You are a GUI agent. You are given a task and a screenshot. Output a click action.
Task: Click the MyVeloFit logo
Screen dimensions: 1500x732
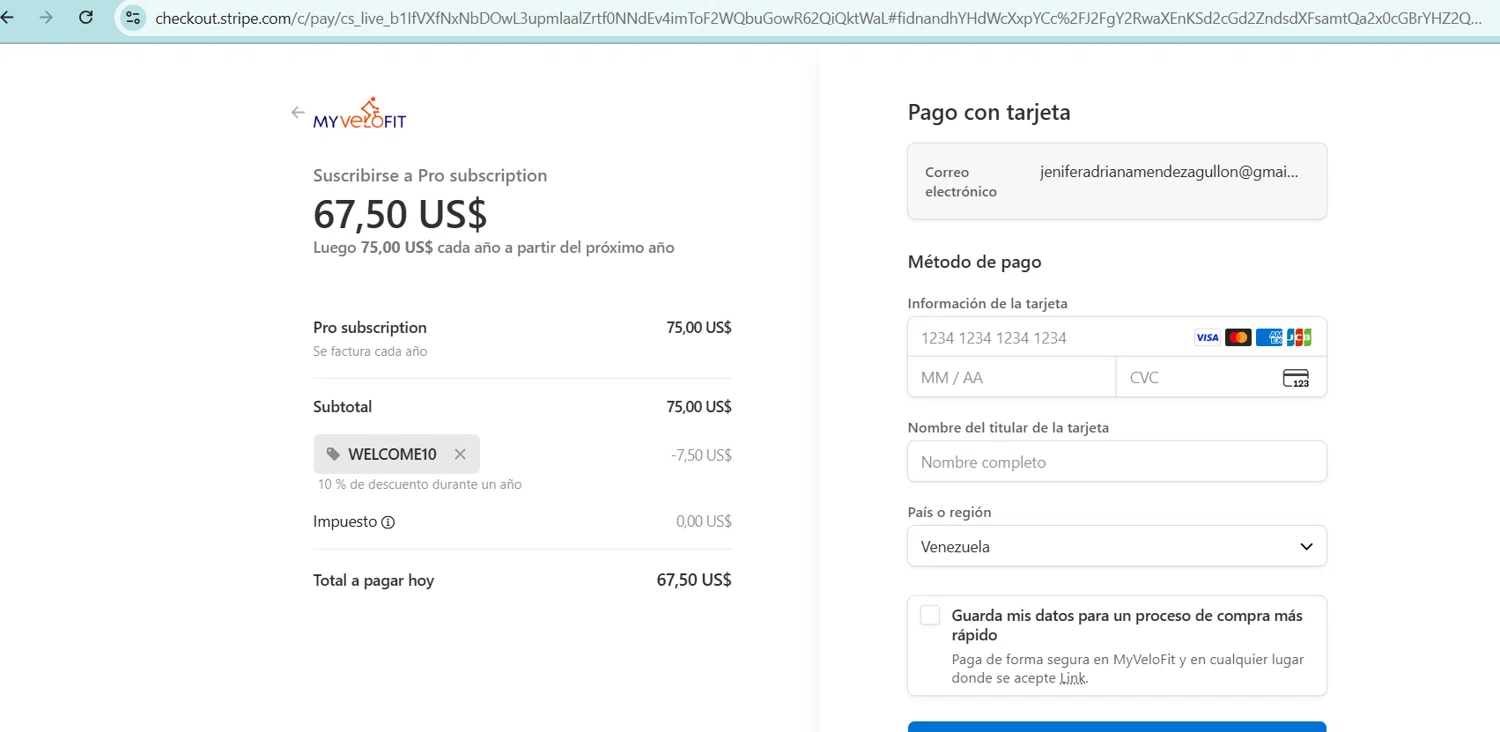360,114
